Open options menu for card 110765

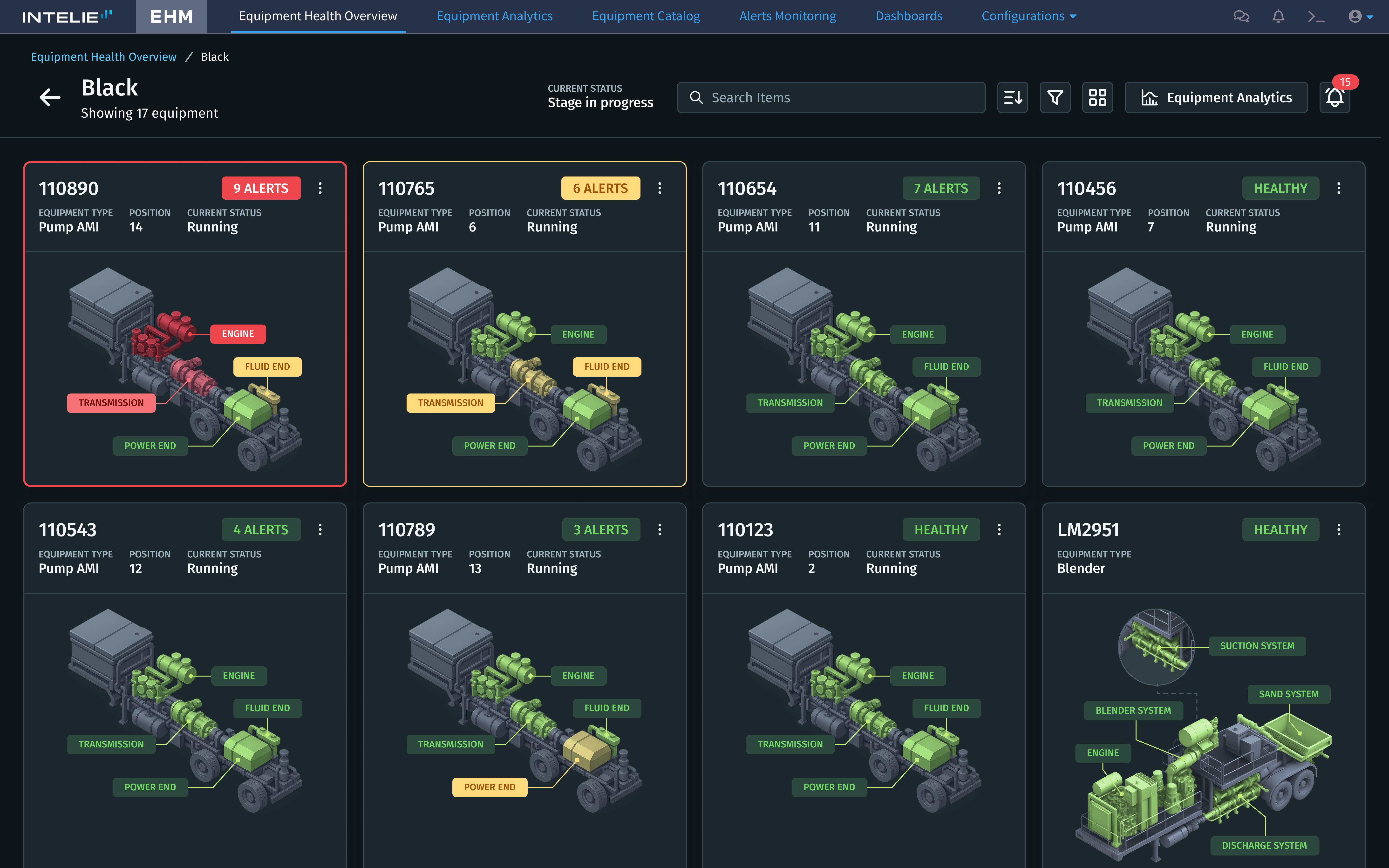point(660,188)
